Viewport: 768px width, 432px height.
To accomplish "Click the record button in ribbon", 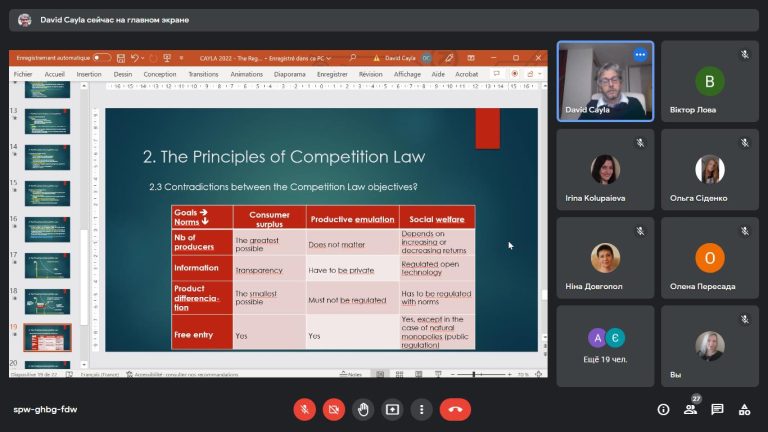I will tap(514, 74).
